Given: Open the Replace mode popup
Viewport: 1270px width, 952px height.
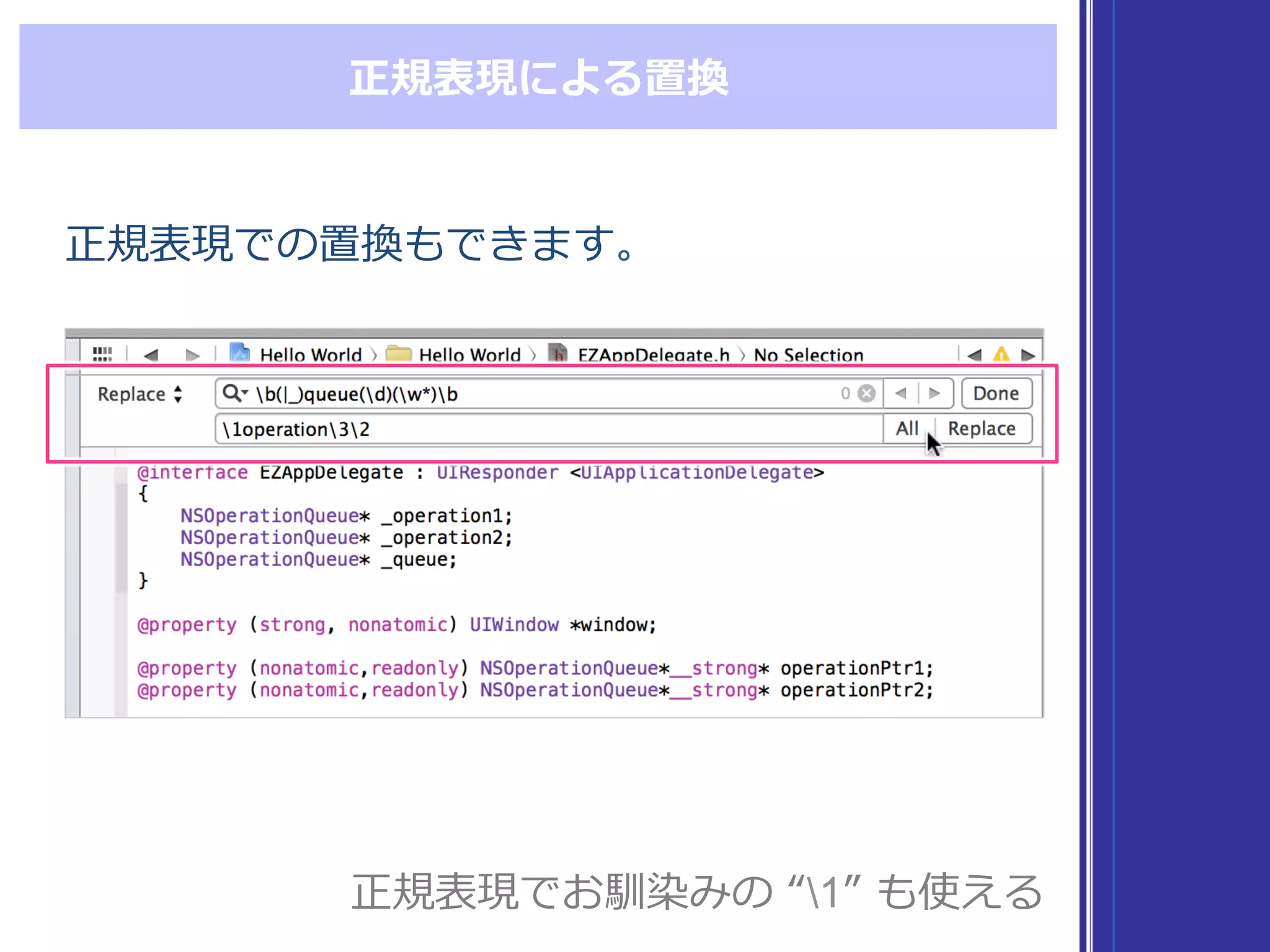Looking at the screenshot, I should [140, 394].
